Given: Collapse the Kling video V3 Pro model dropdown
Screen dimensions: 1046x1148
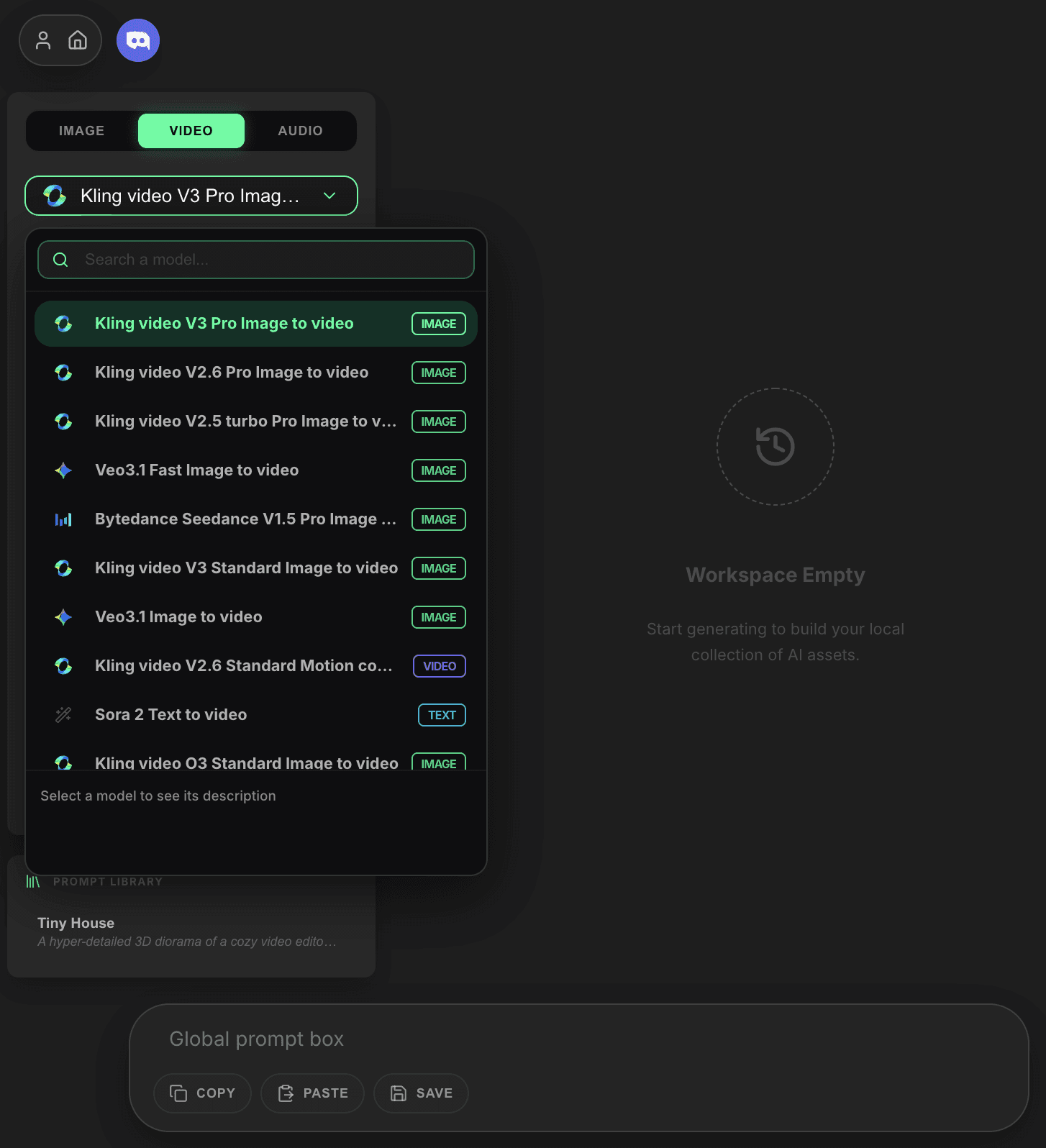Looking at the screenshot, I should pyautogui.click(x=191, y=196).
